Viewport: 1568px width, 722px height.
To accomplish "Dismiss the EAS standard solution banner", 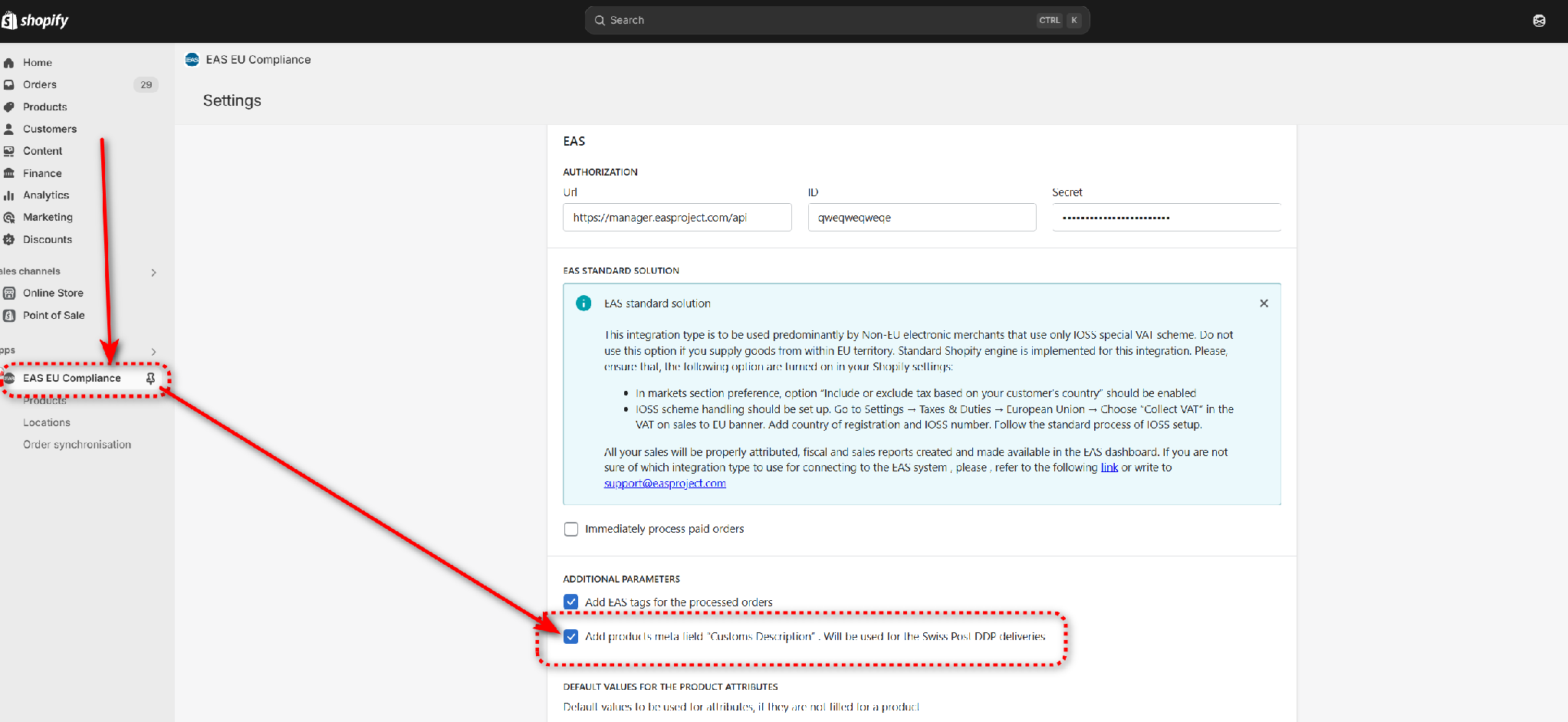I will click(1264, 304).
